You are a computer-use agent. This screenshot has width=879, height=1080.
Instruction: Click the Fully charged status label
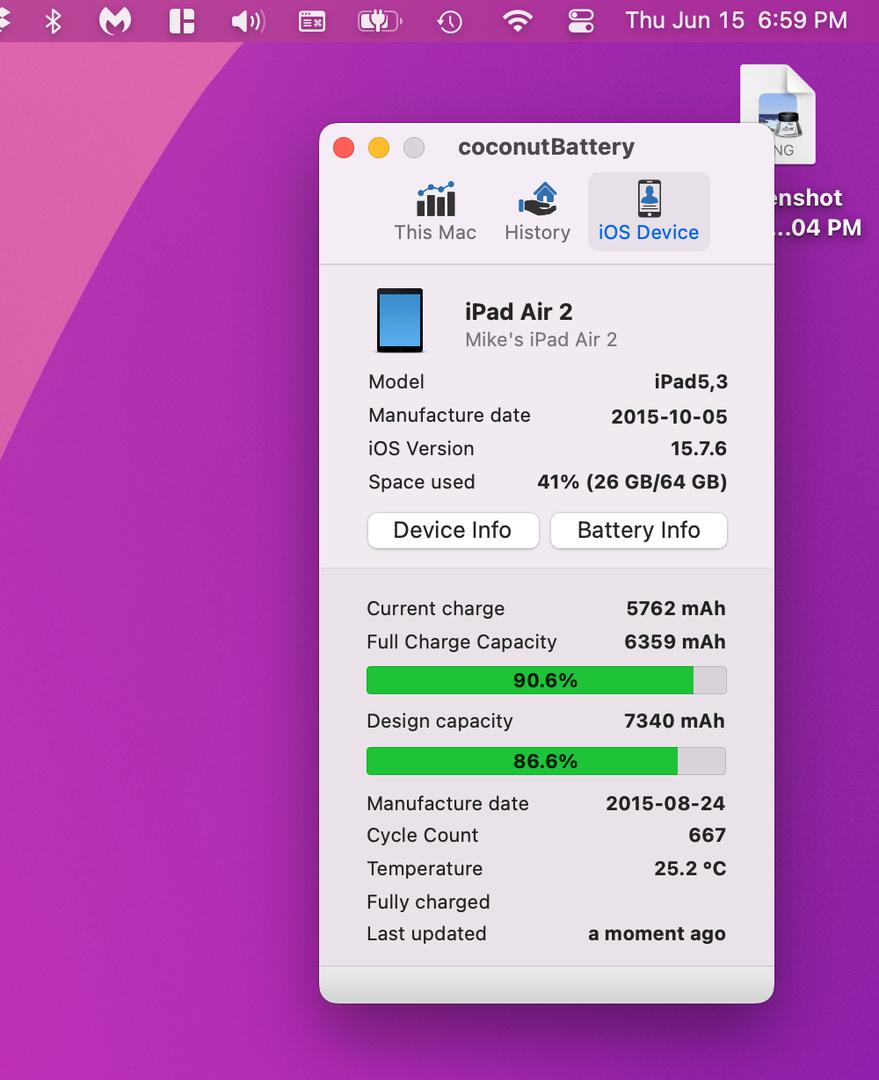(x=428, y=902)
